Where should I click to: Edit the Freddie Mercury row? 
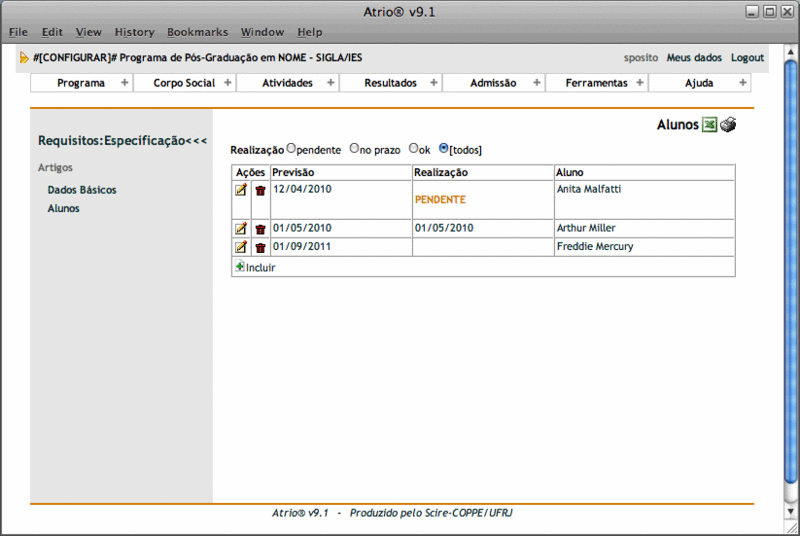pyautogui.click(x=241, y=247)
